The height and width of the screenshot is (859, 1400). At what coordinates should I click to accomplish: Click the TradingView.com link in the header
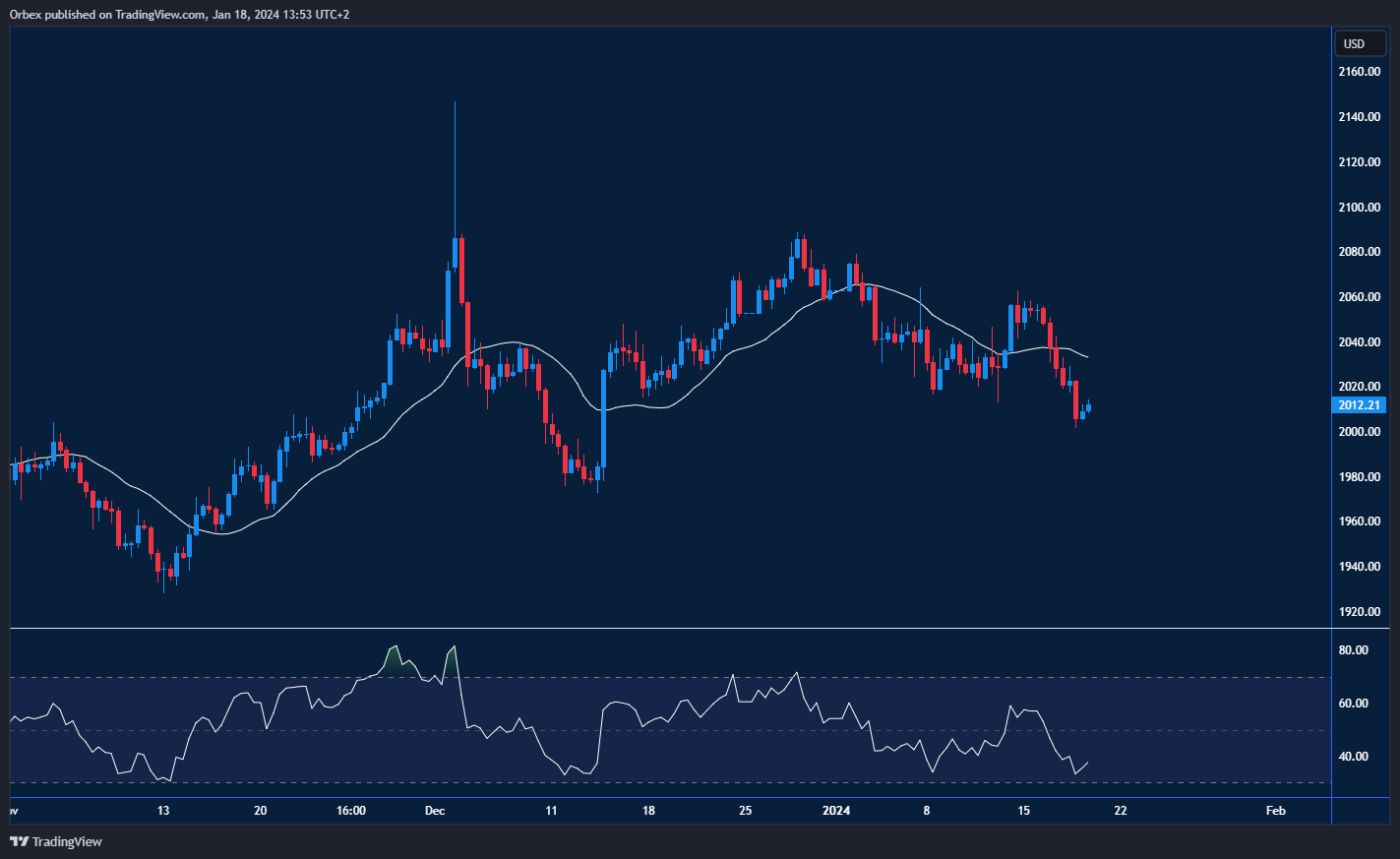point(156,14)
